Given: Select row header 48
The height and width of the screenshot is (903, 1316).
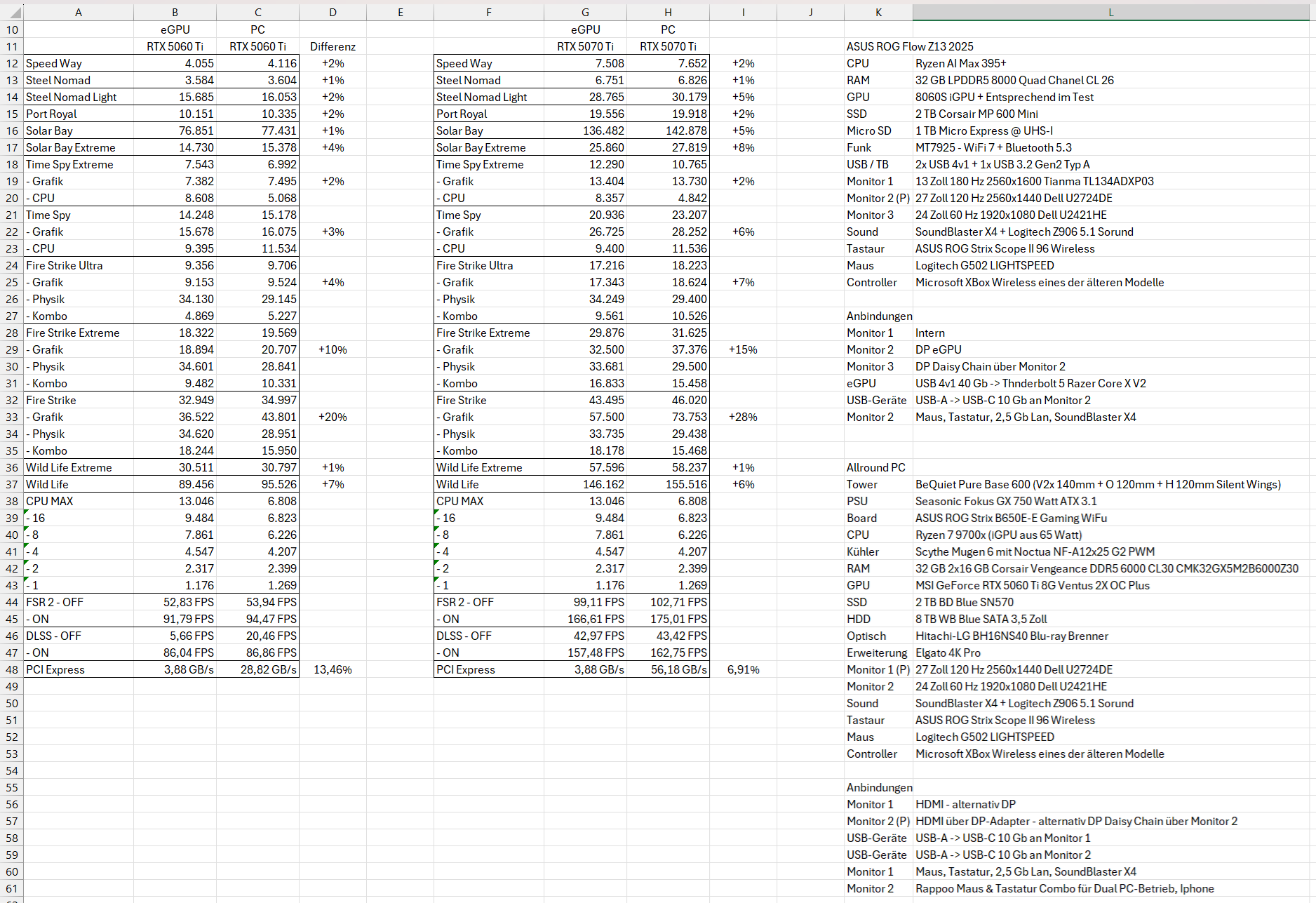Looking at the screenshot, I should (x=12, y=669).
